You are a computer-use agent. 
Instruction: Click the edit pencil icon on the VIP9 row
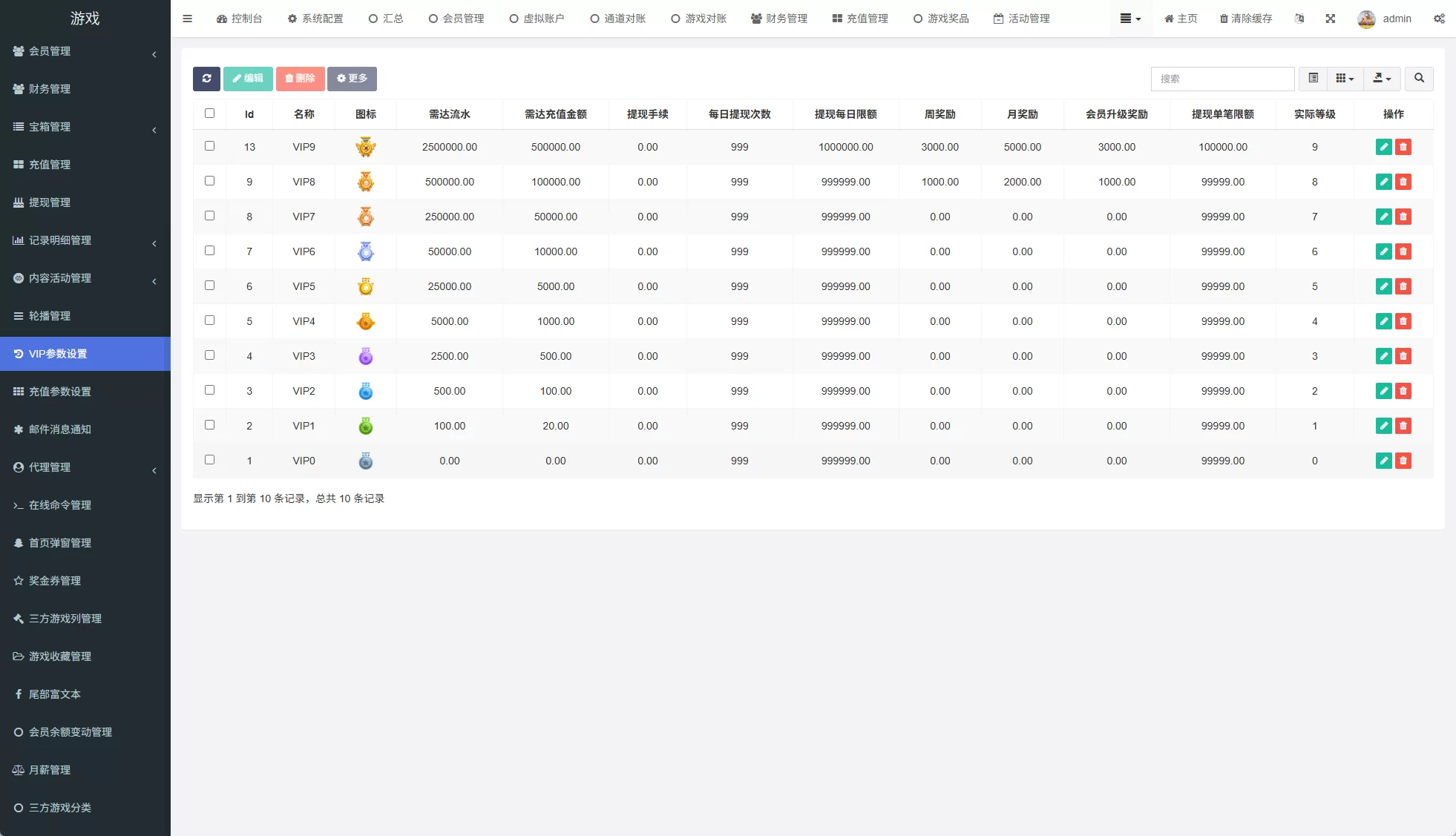1383,147
